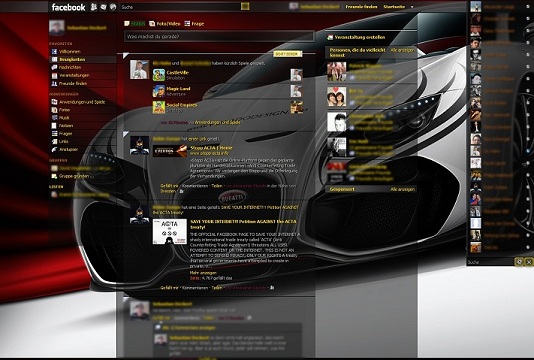Click the suggested person photo with the heart
This screenshot has width=534, height=360.
[336, 96]
